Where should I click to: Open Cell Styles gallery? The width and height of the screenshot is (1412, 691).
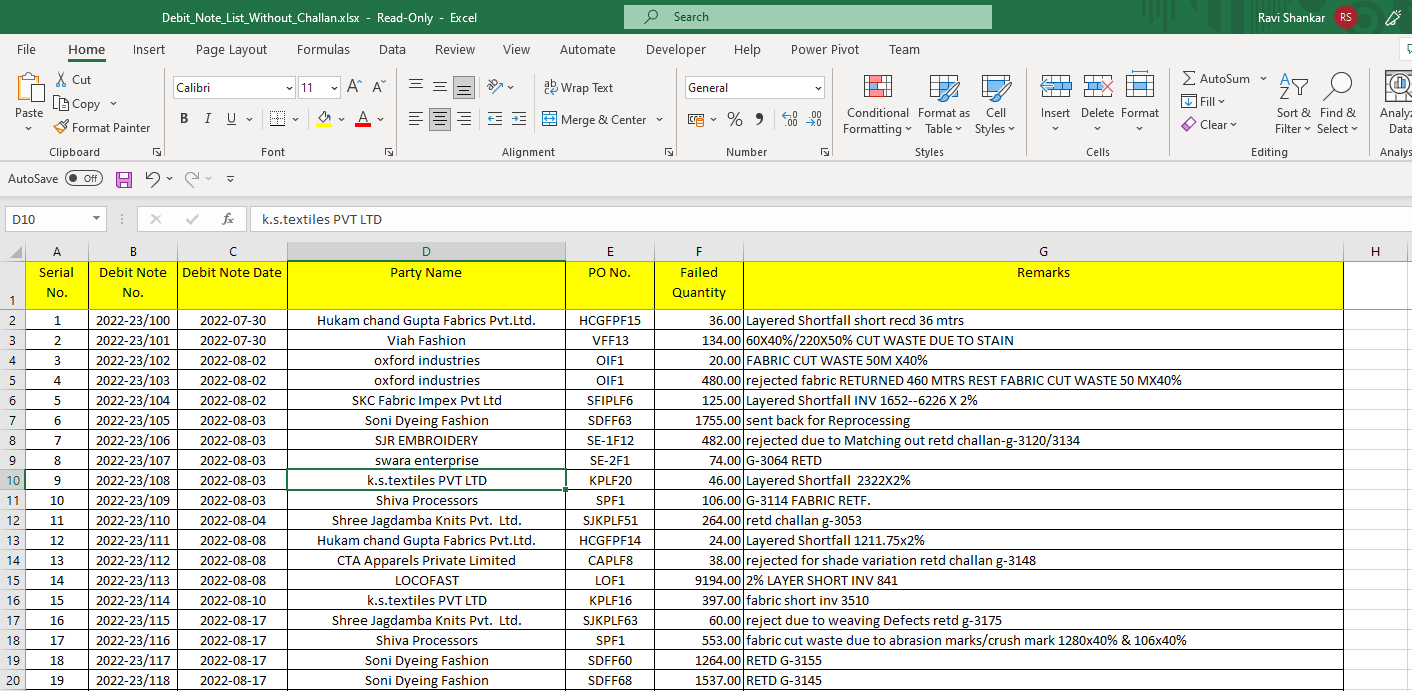pos(995,103)
